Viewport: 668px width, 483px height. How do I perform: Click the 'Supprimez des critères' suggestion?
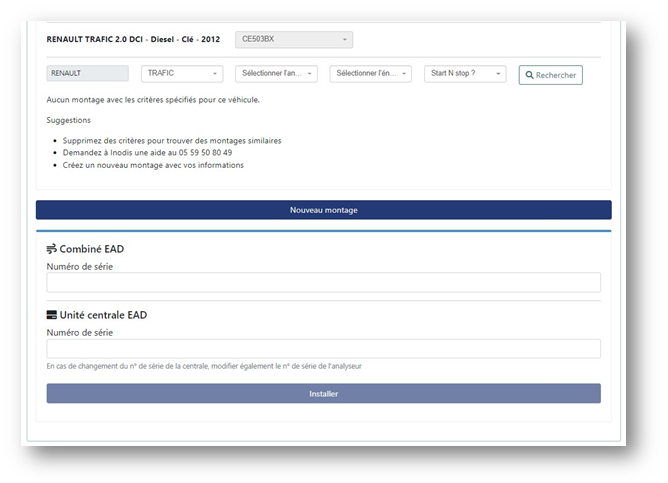(171, 141)
